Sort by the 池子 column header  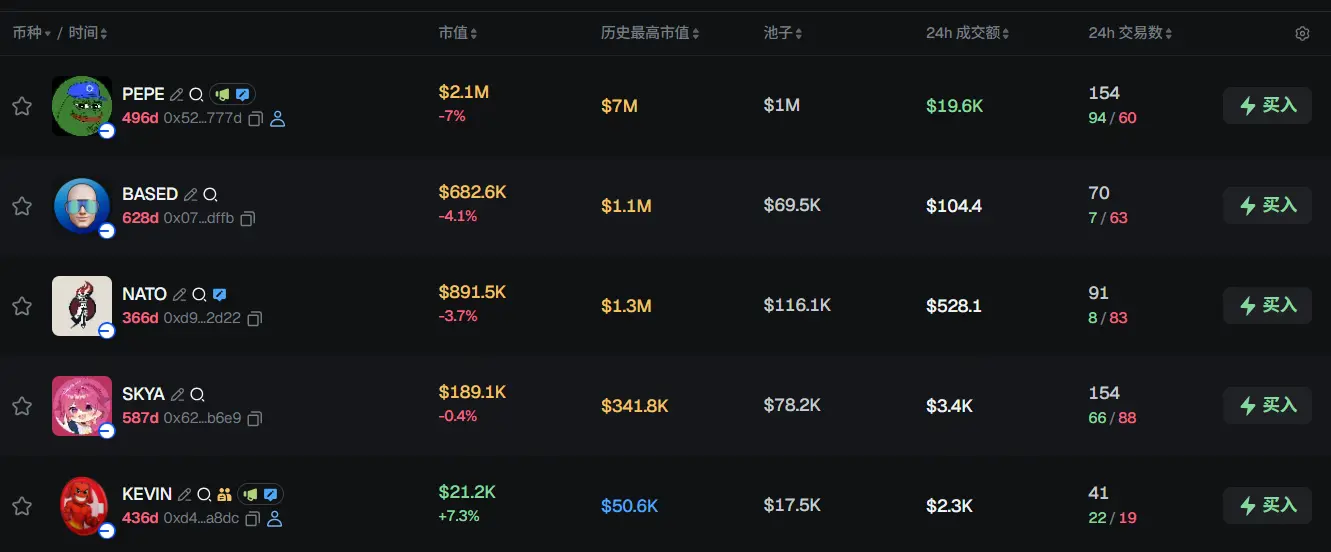pos(783,33)
